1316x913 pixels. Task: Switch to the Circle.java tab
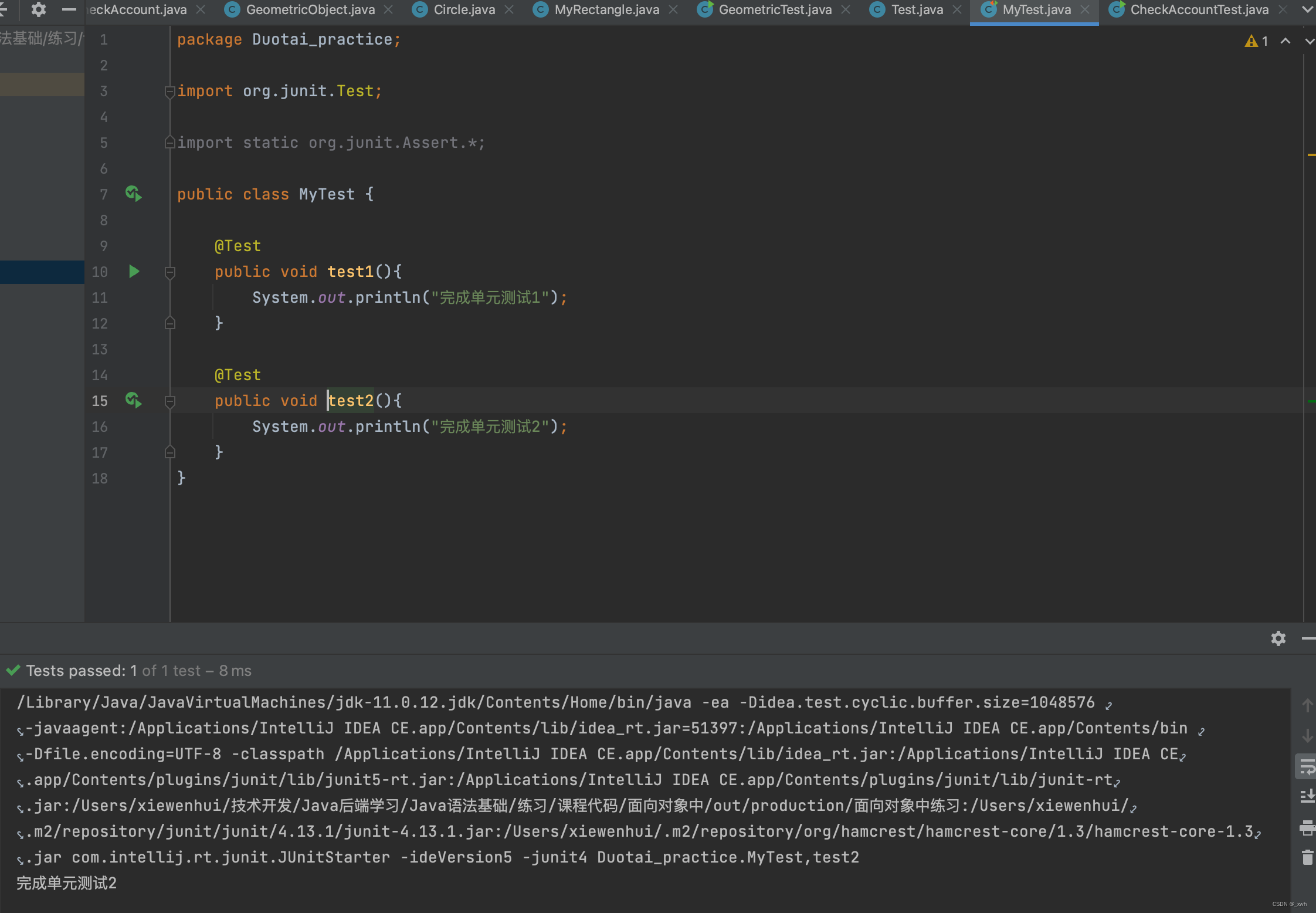coord(463,9)
